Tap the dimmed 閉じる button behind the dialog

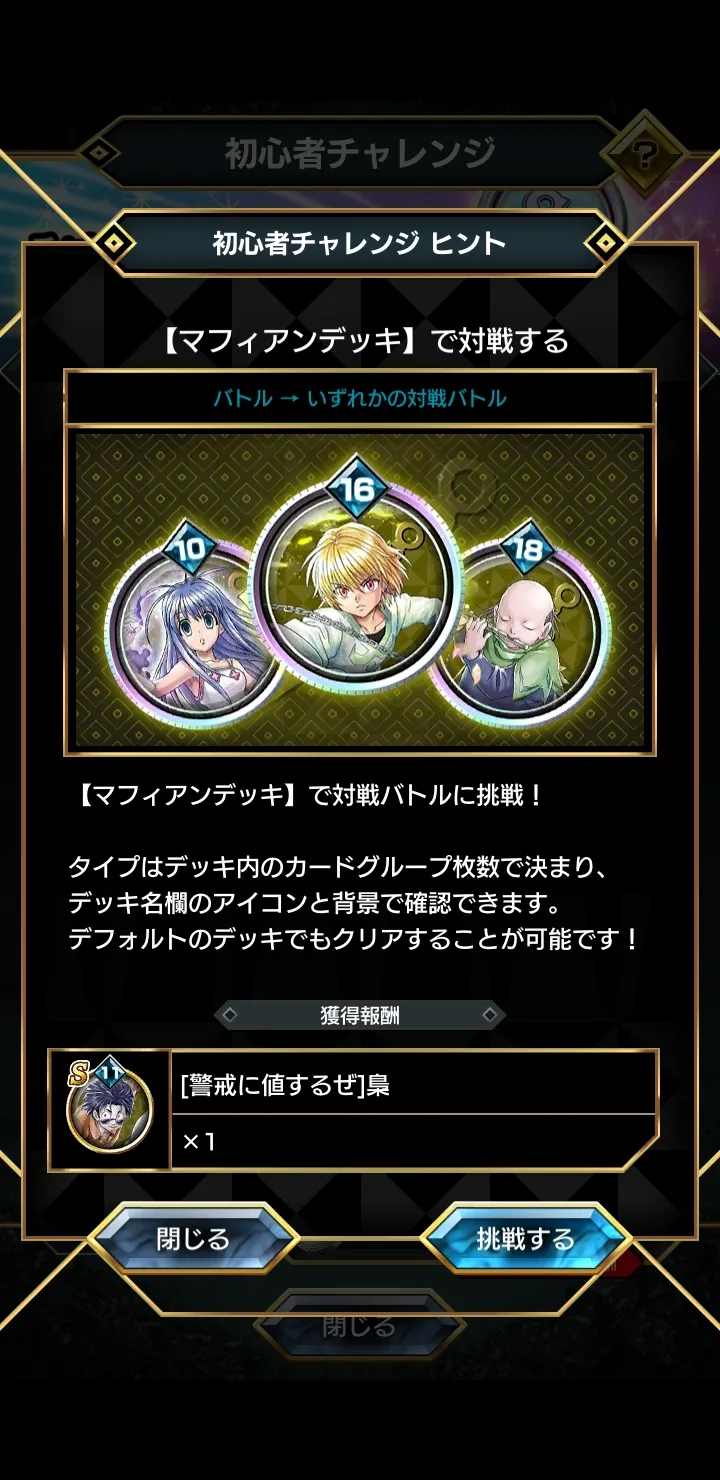click(359, 1326)
